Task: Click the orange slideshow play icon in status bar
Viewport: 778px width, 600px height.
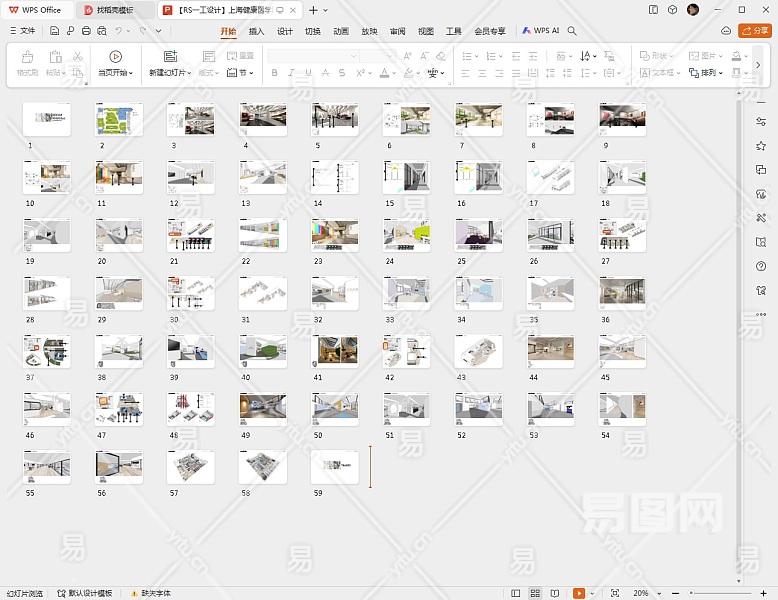Action: (x=580, y=593)
